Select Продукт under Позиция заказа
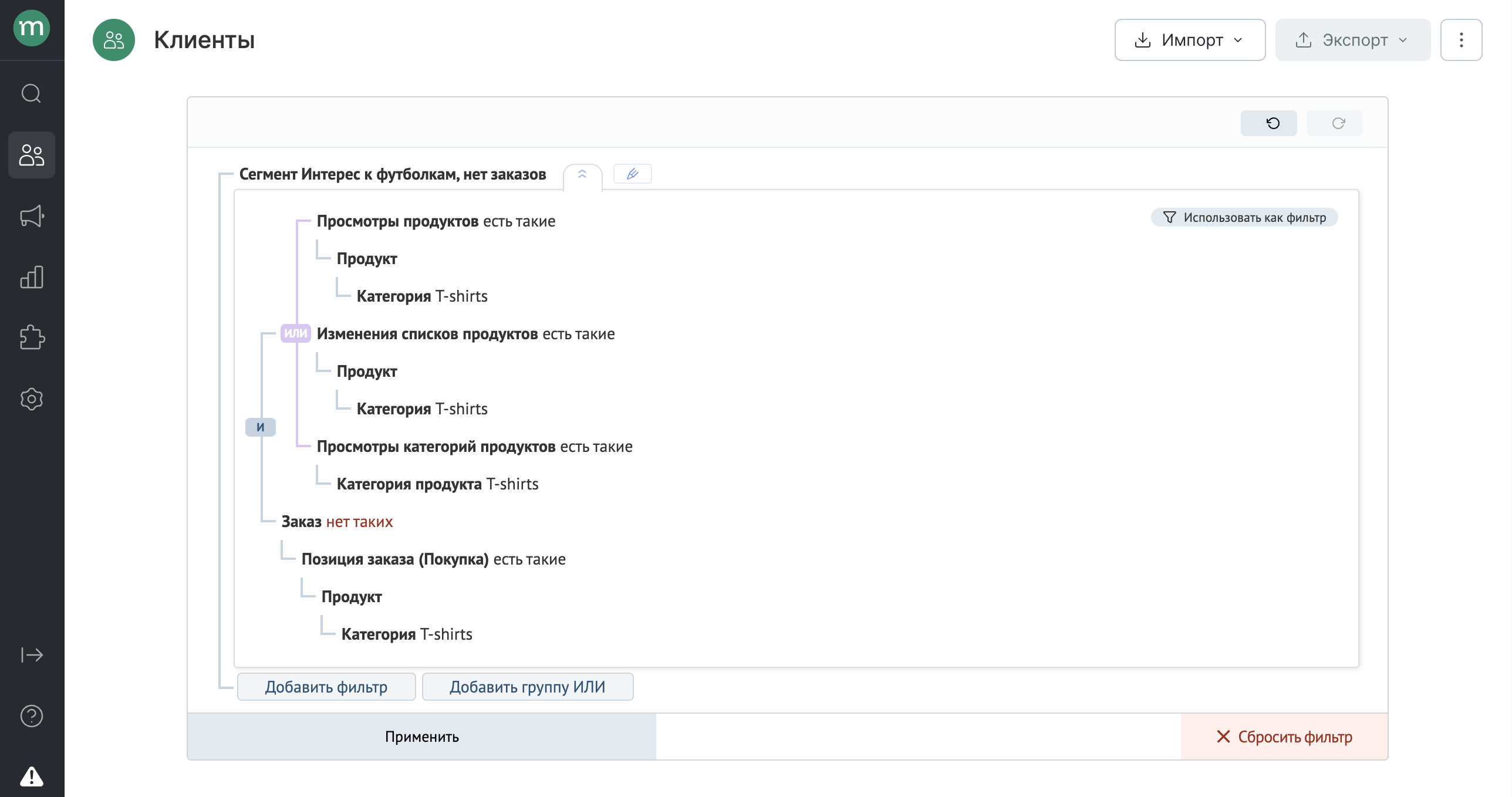Viewport: 1512px width, 797px height. coord(352,597)
